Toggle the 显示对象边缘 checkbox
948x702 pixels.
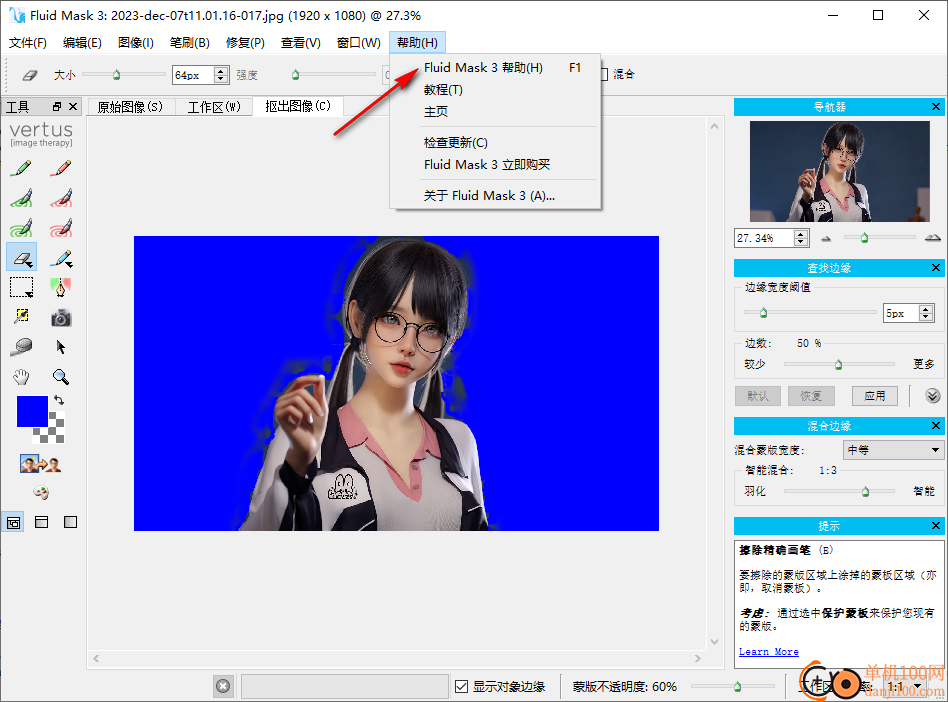pyautogui.click(x=461, y=686)
